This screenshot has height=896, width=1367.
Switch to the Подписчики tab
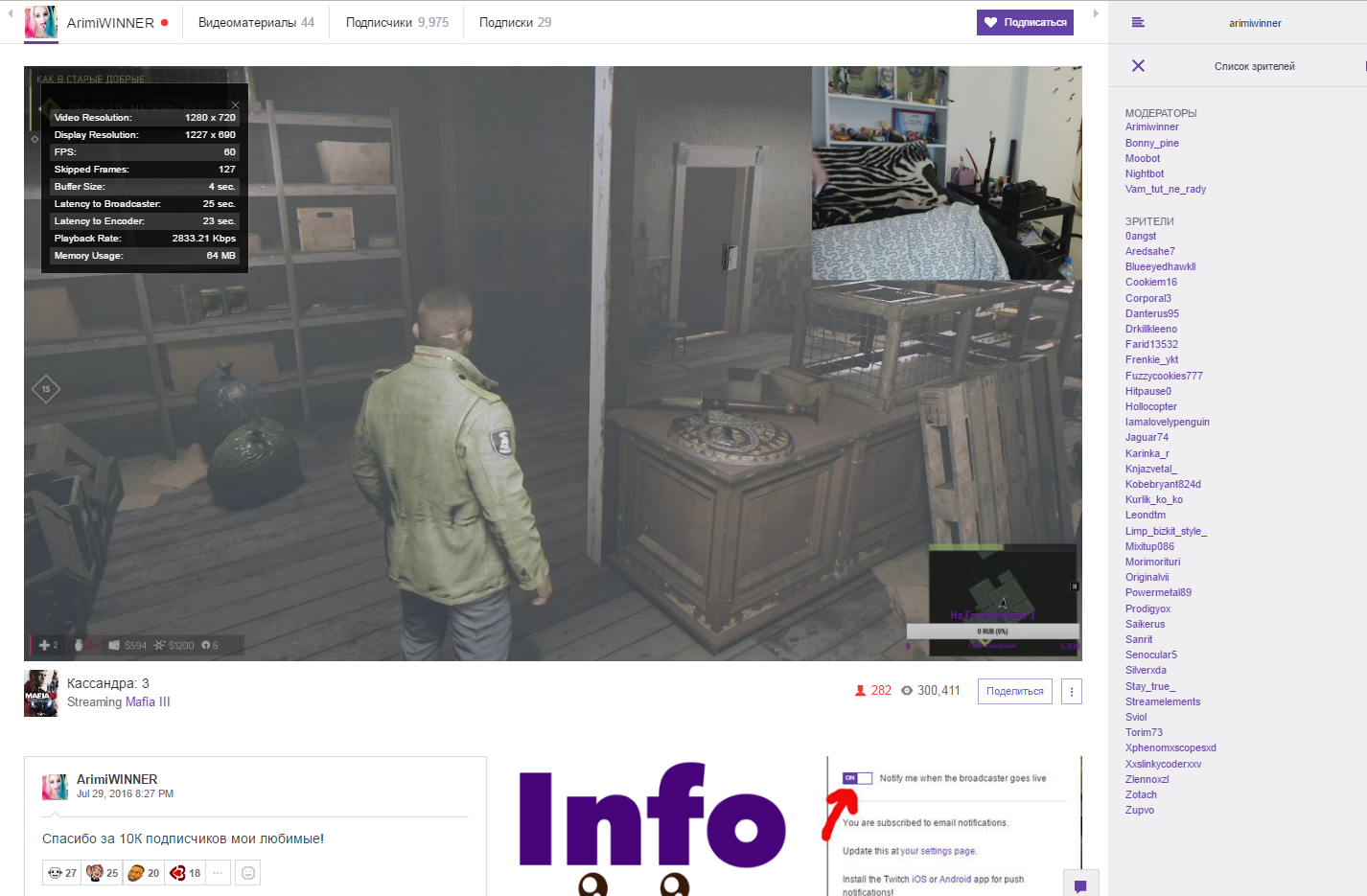point(397,22)
